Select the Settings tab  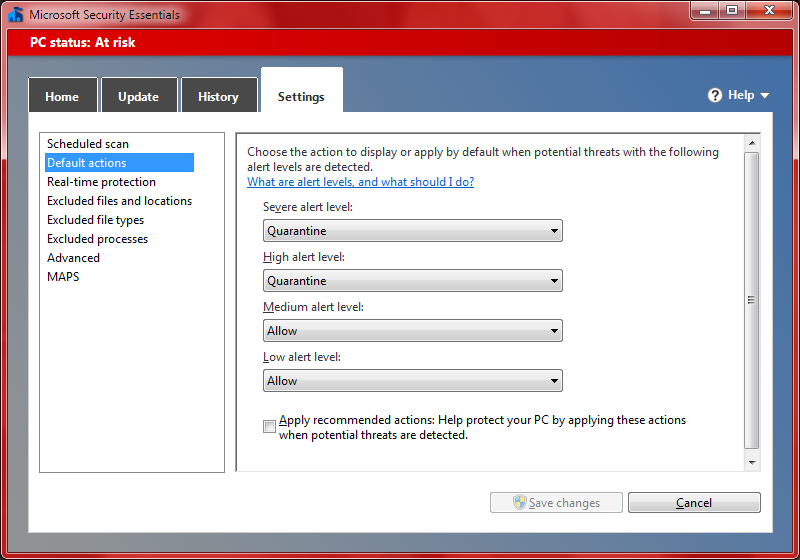[x=302, y=90]
